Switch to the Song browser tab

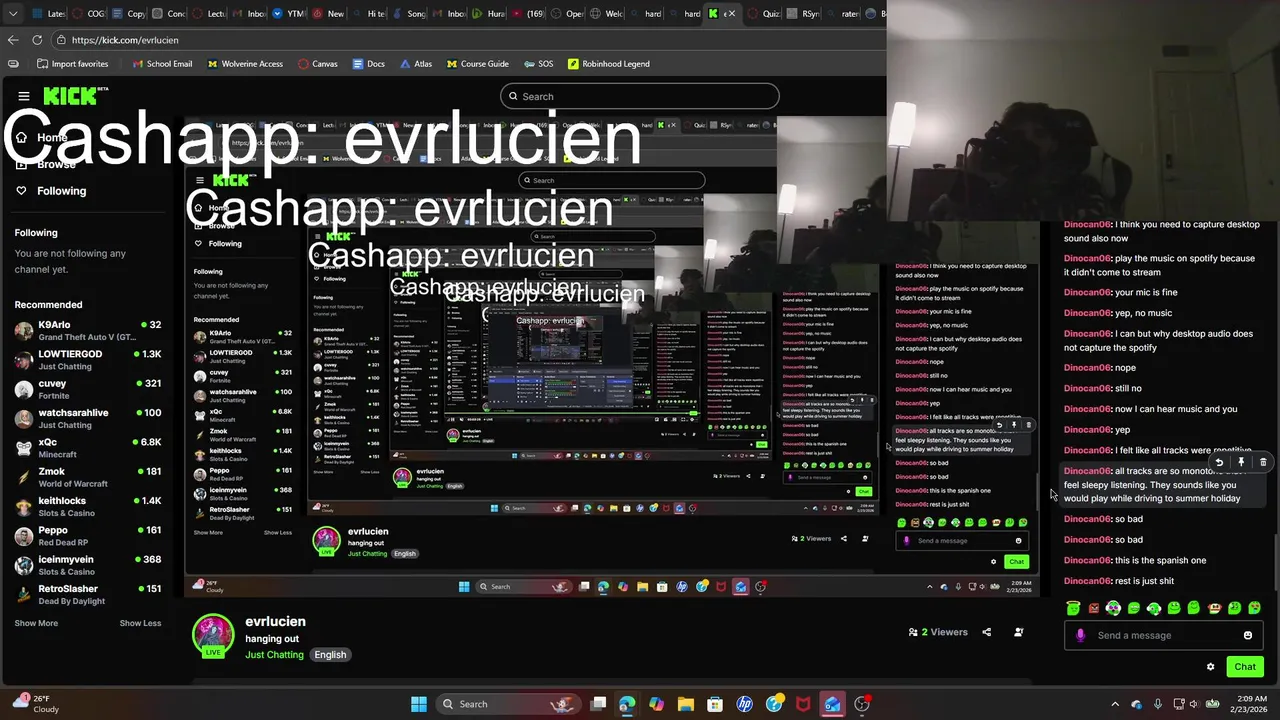click(409, 14)
